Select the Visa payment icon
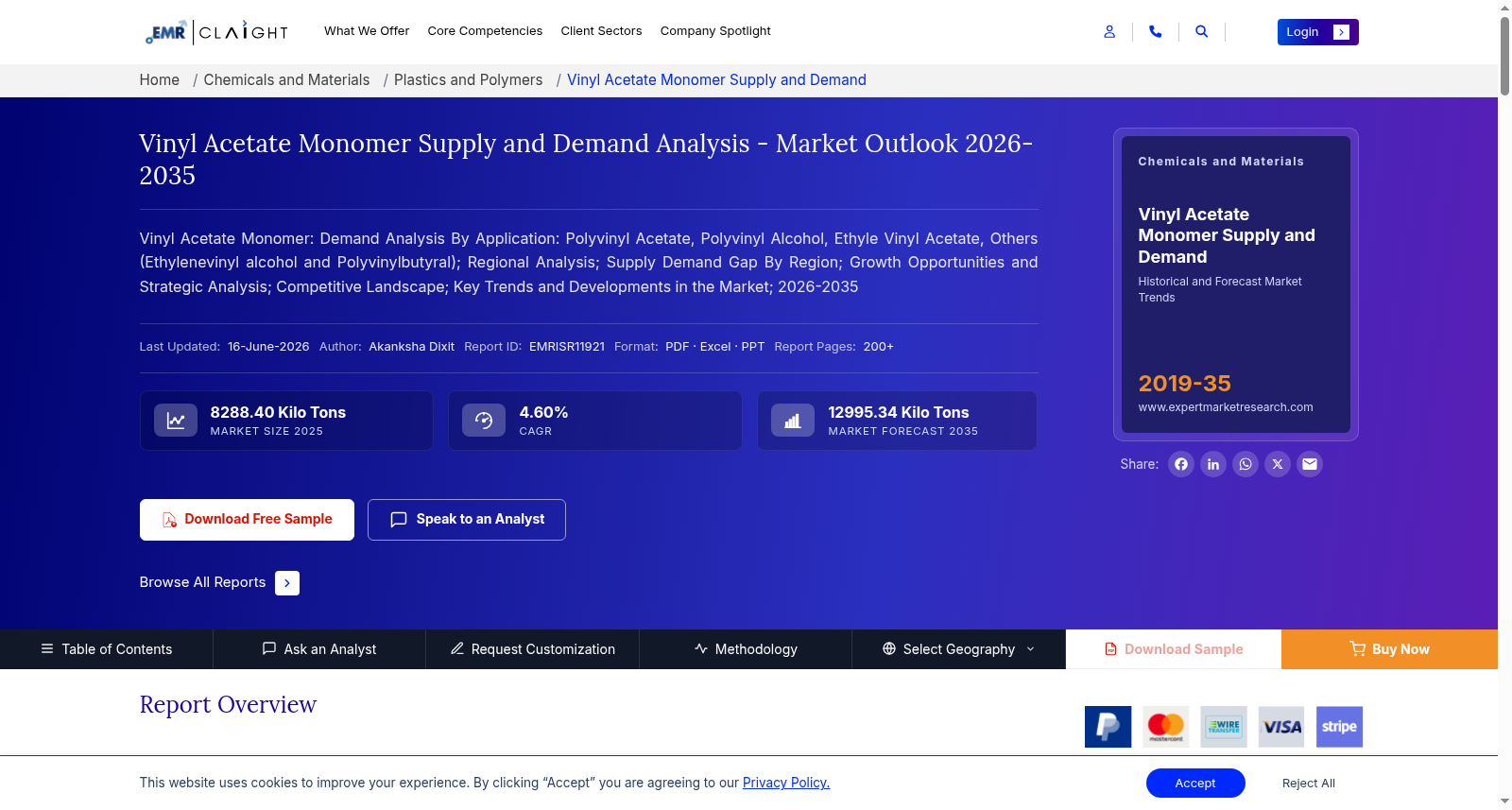Viewport: 1512px width, 810px height. click(1281, 727)
